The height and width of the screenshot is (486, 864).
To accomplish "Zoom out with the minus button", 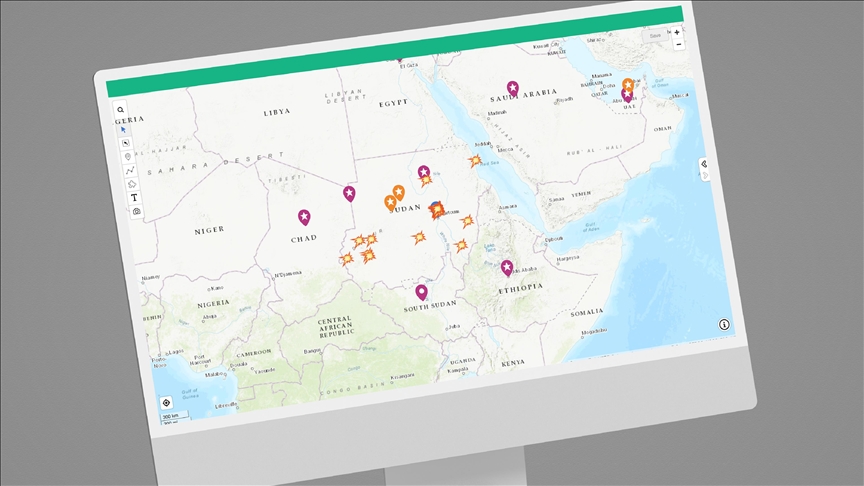I will click(x=678, y=45).
